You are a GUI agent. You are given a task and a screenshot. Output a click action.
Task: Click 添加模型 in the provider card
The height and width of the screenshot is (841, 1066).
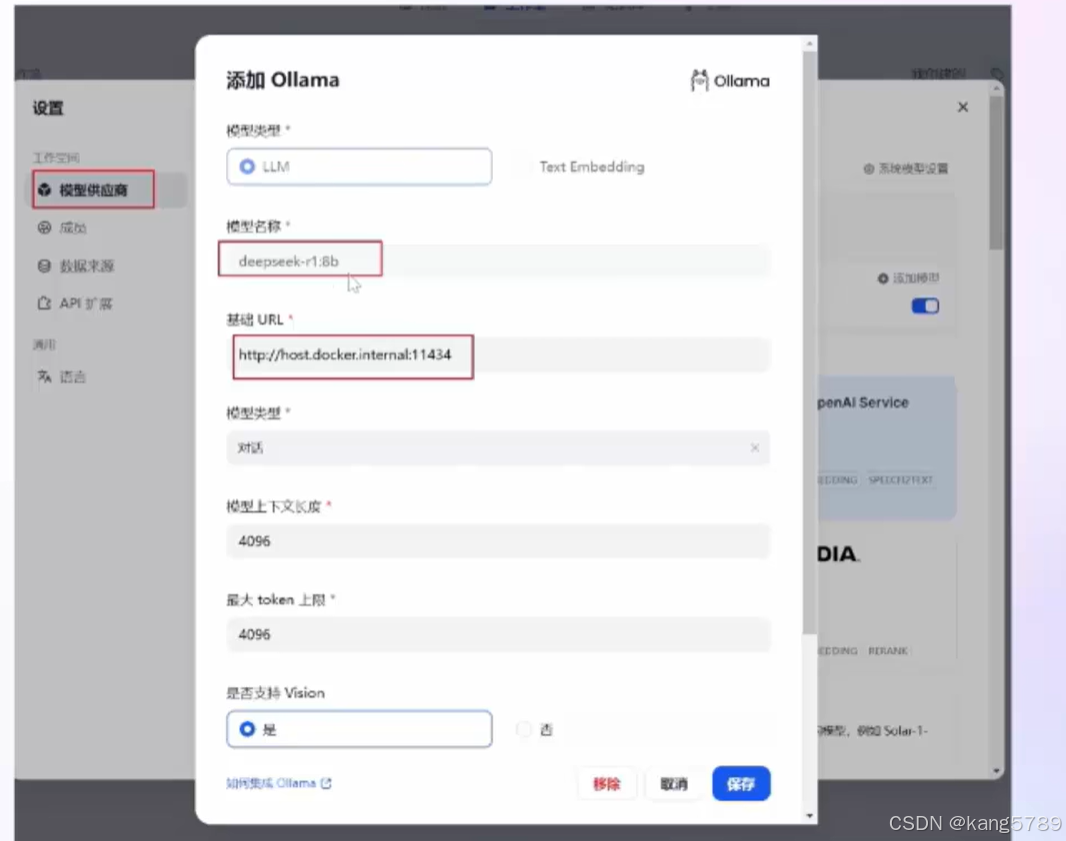pos(908,278)
